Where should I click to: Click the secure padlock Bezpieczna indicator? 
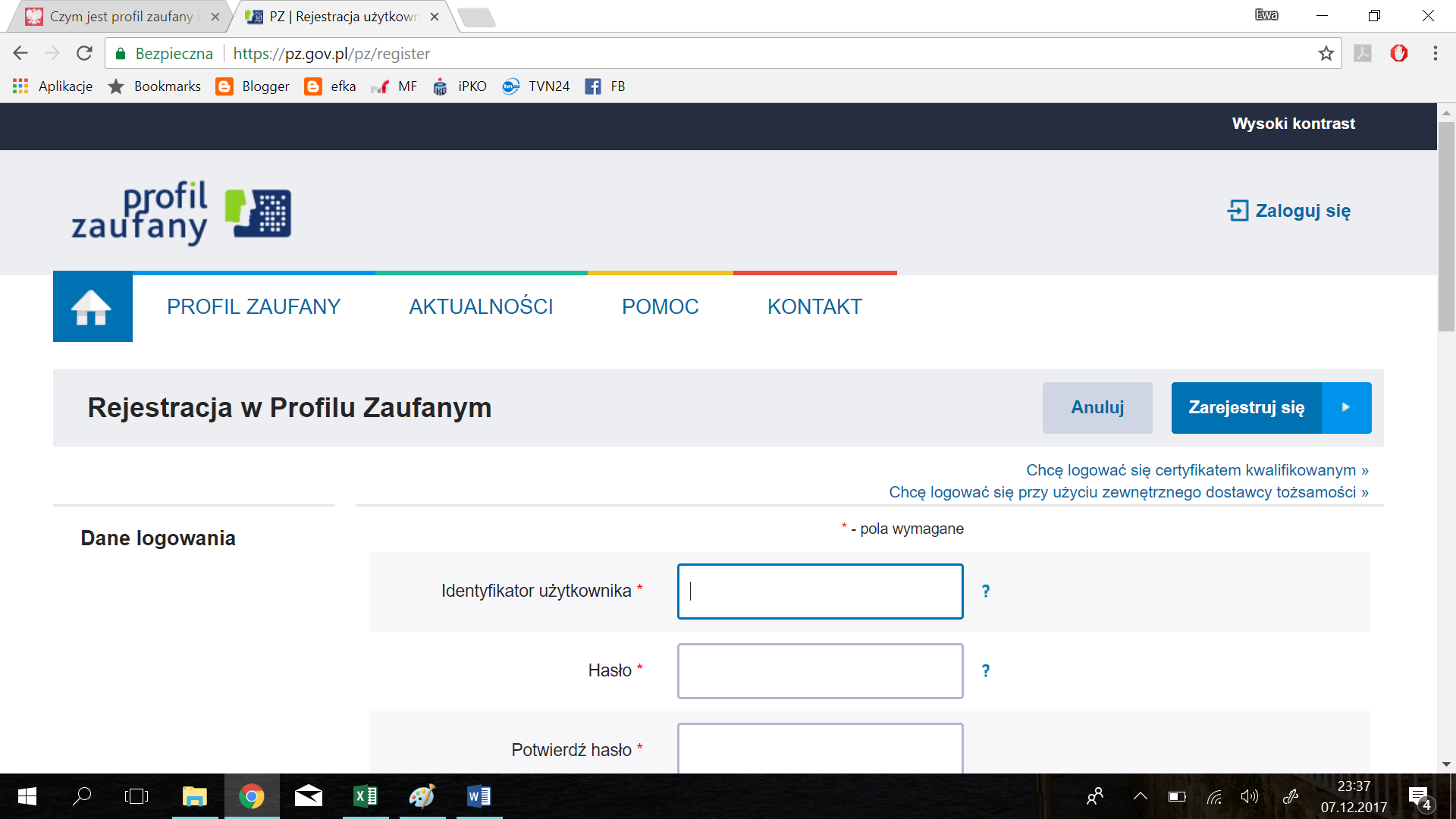coord(165,53)
